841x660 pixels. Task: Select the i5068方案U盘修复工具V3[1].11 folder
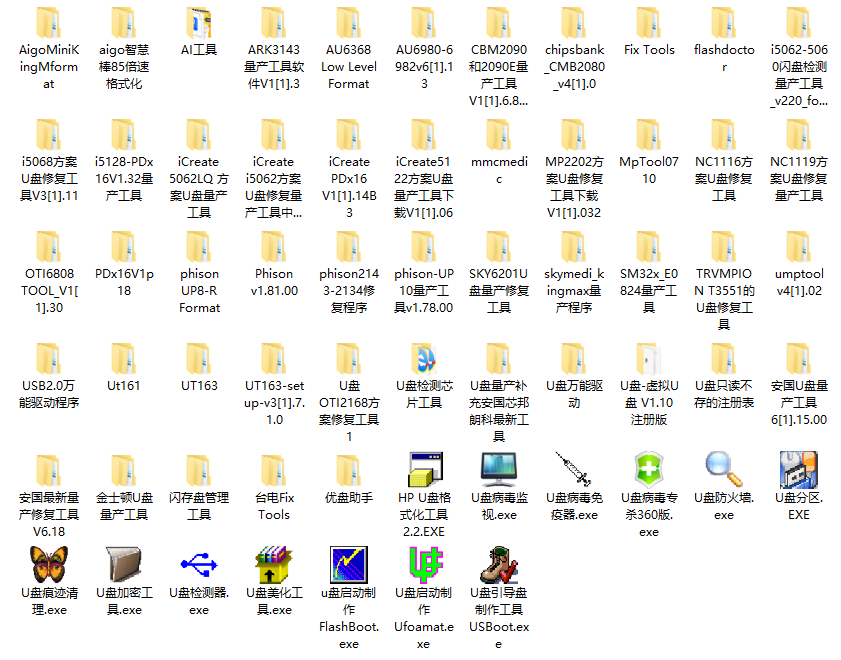click(49, 135)
